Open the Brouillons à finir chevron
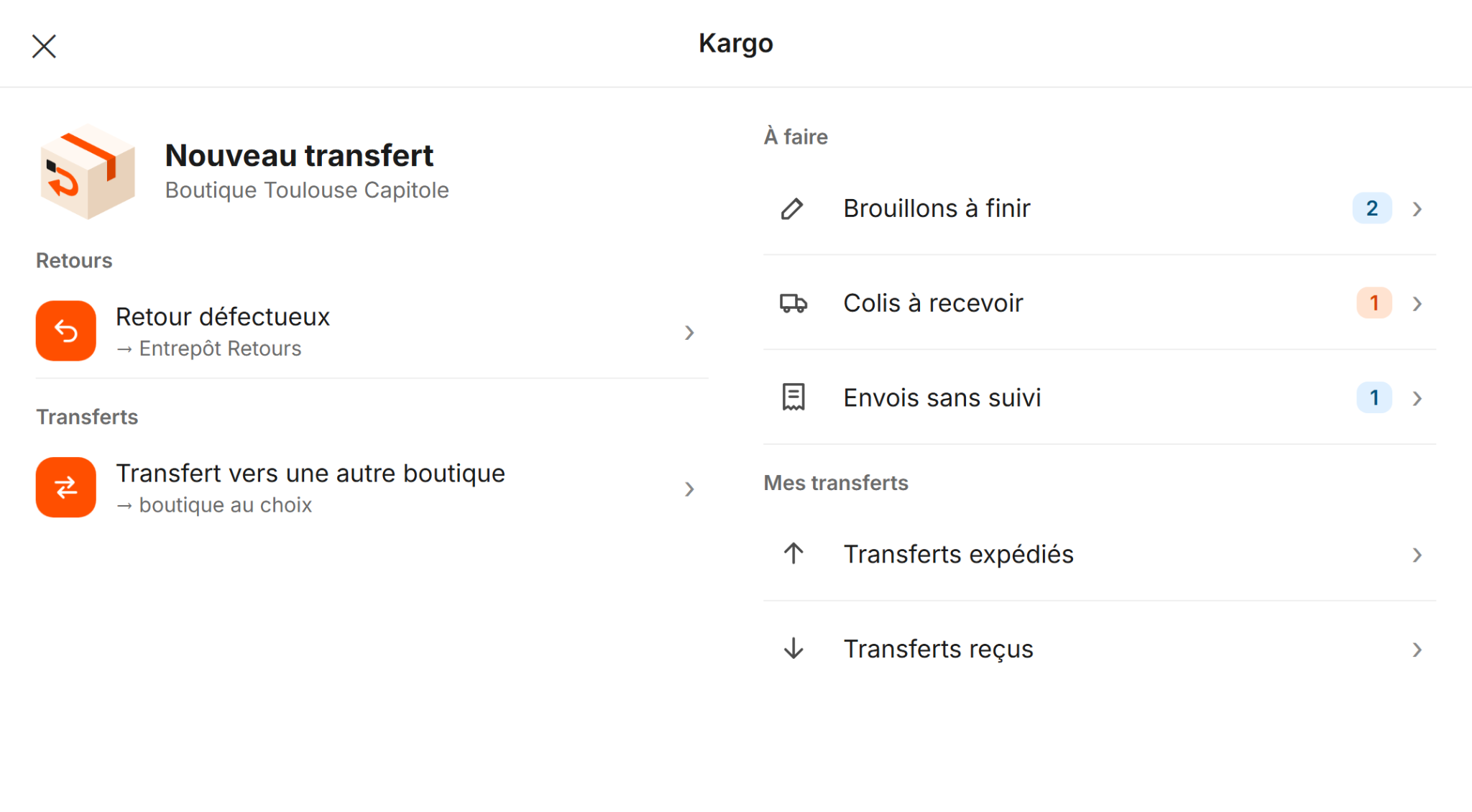Screen dimensions: 1472x812 [x=1417, y=208]
